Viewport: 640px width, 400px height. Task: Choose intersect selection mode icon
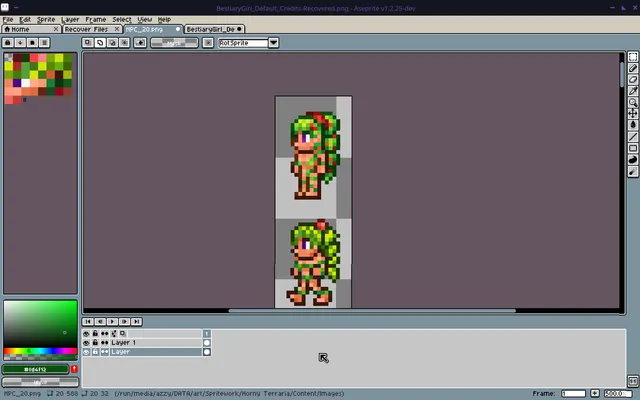pos(124,42)
